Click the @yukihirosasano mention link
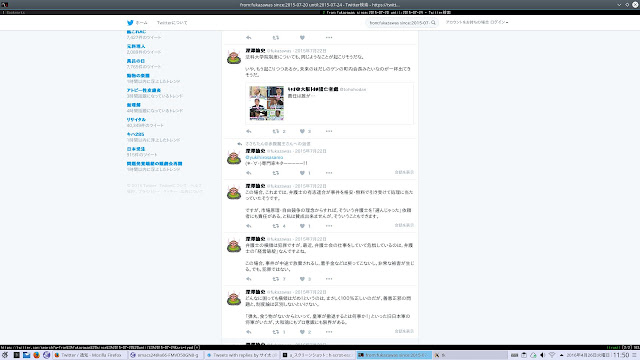This screenshot has width=640, height=360. tap(264, 157)
